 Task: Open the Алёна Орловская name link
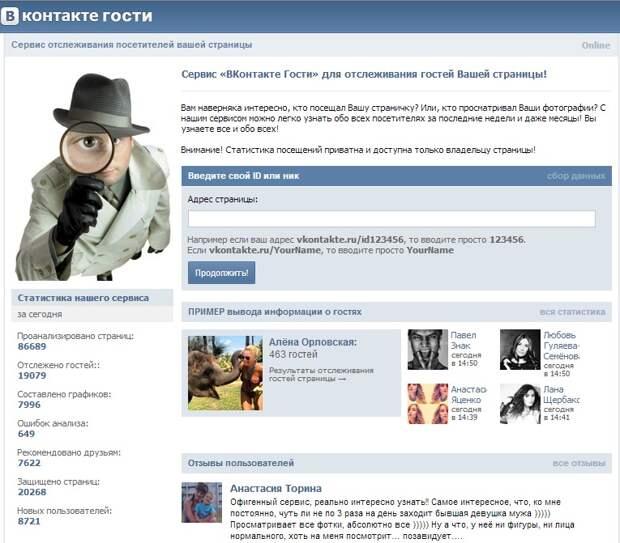pyautogui.click(x=313, y=342)
